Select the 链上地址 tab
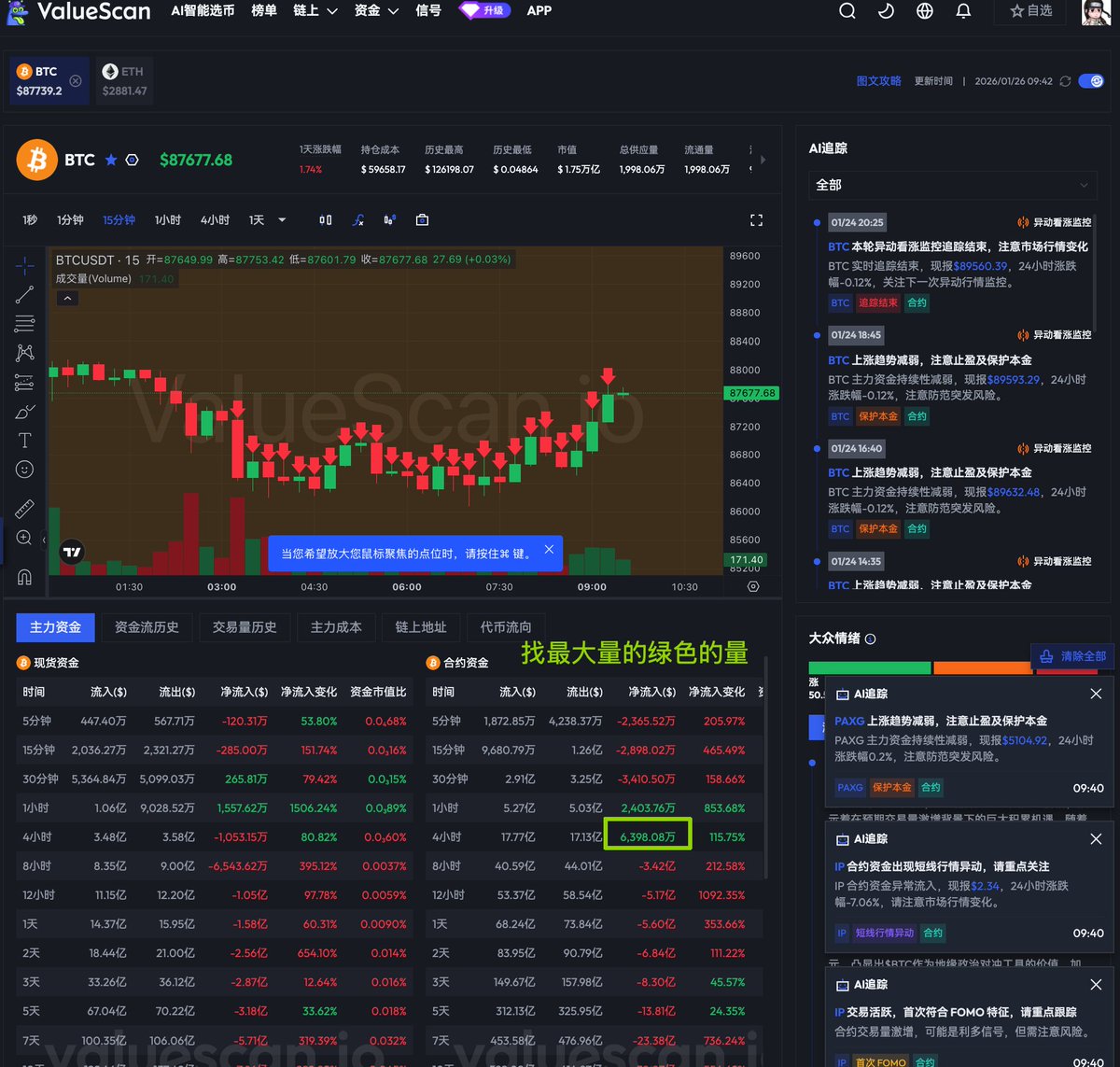The height and width of the screenshot is (1067, 1120). coord(421,627)
